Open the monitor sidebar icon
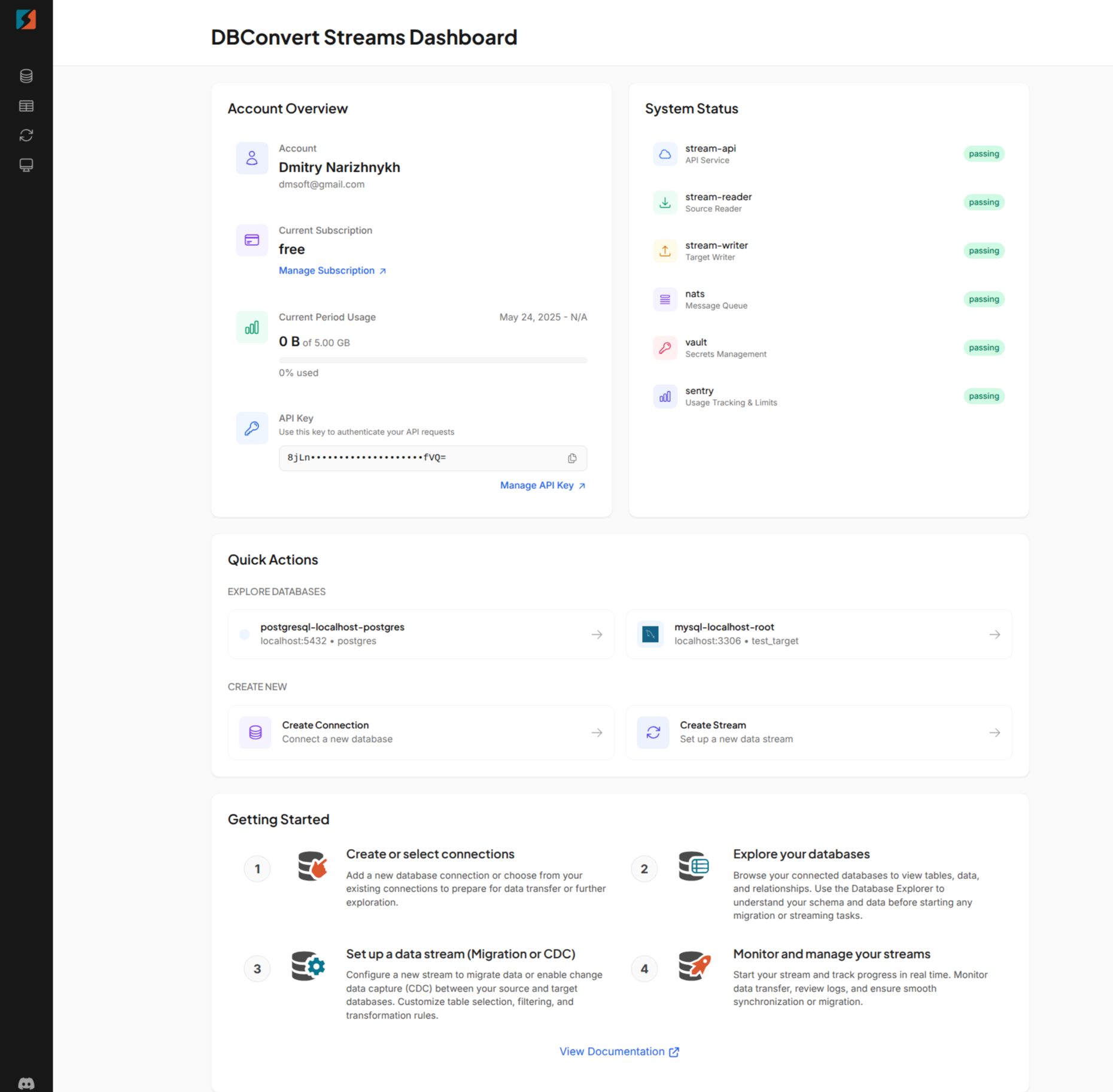 [x=26, y=165]
